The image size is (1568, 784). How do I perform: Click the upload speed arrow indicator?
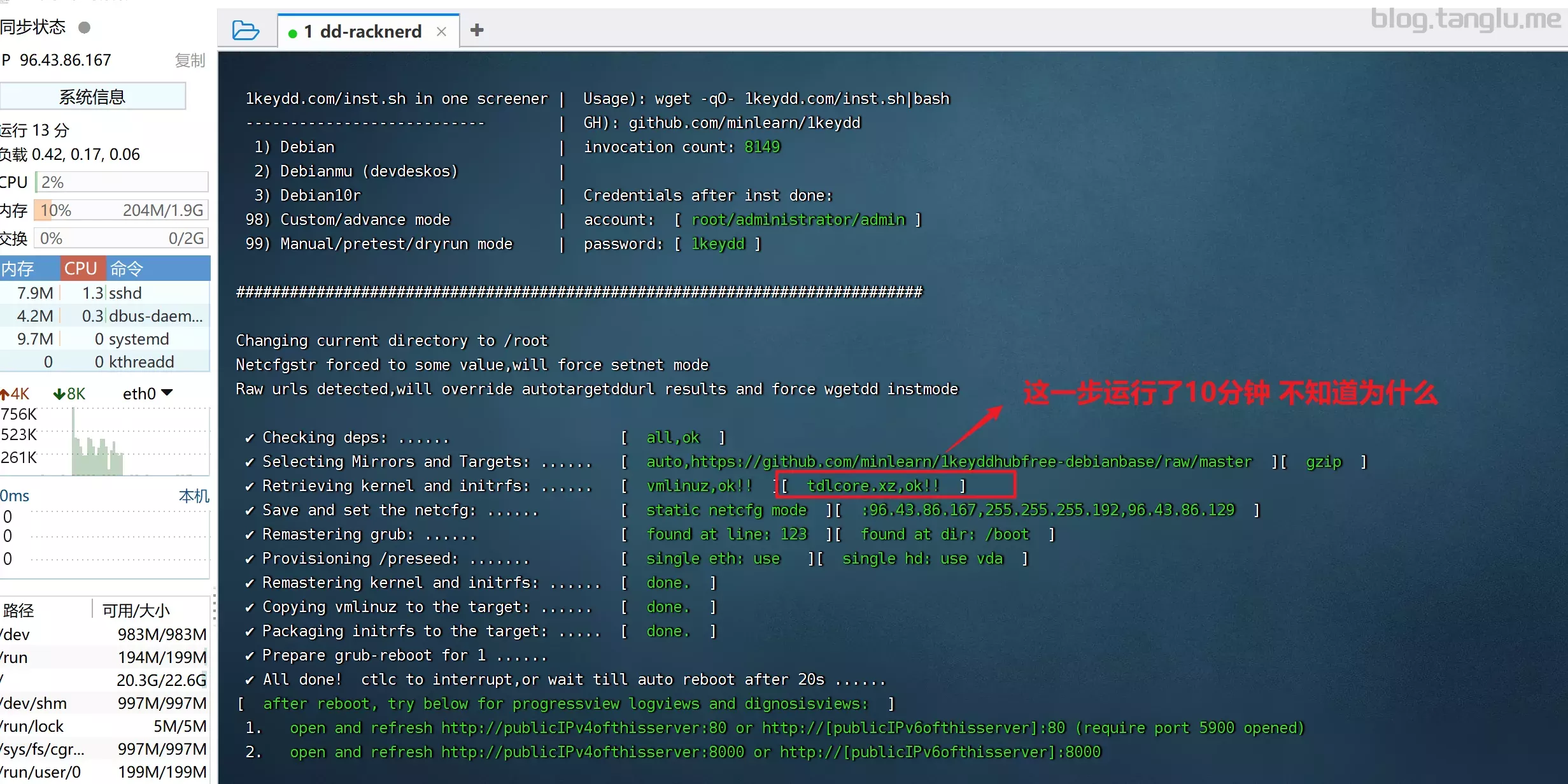pyautogui.click(x=5, y=394)
